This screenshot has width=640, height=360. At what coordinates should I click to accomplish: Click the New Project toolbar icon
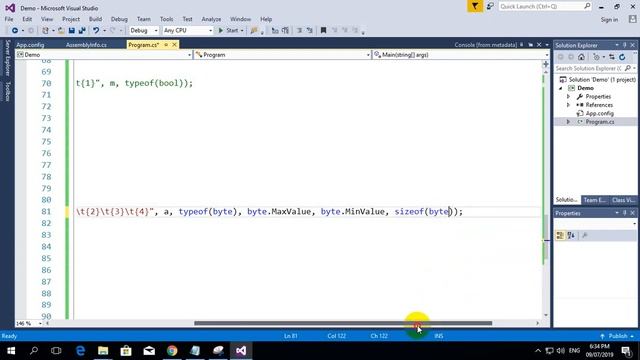45,31
